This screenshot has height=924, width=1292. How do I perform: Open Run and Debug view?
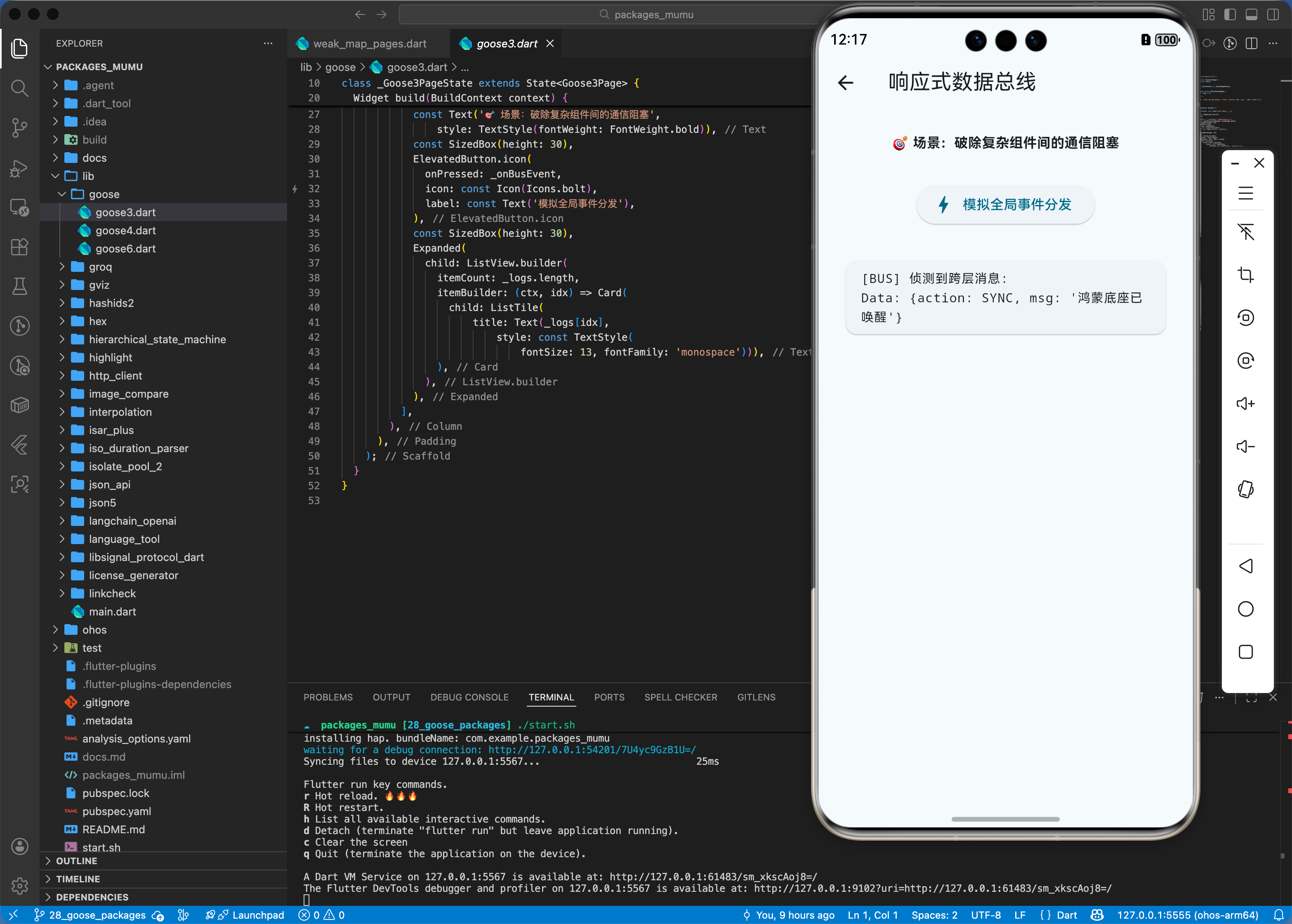(19, 168)
